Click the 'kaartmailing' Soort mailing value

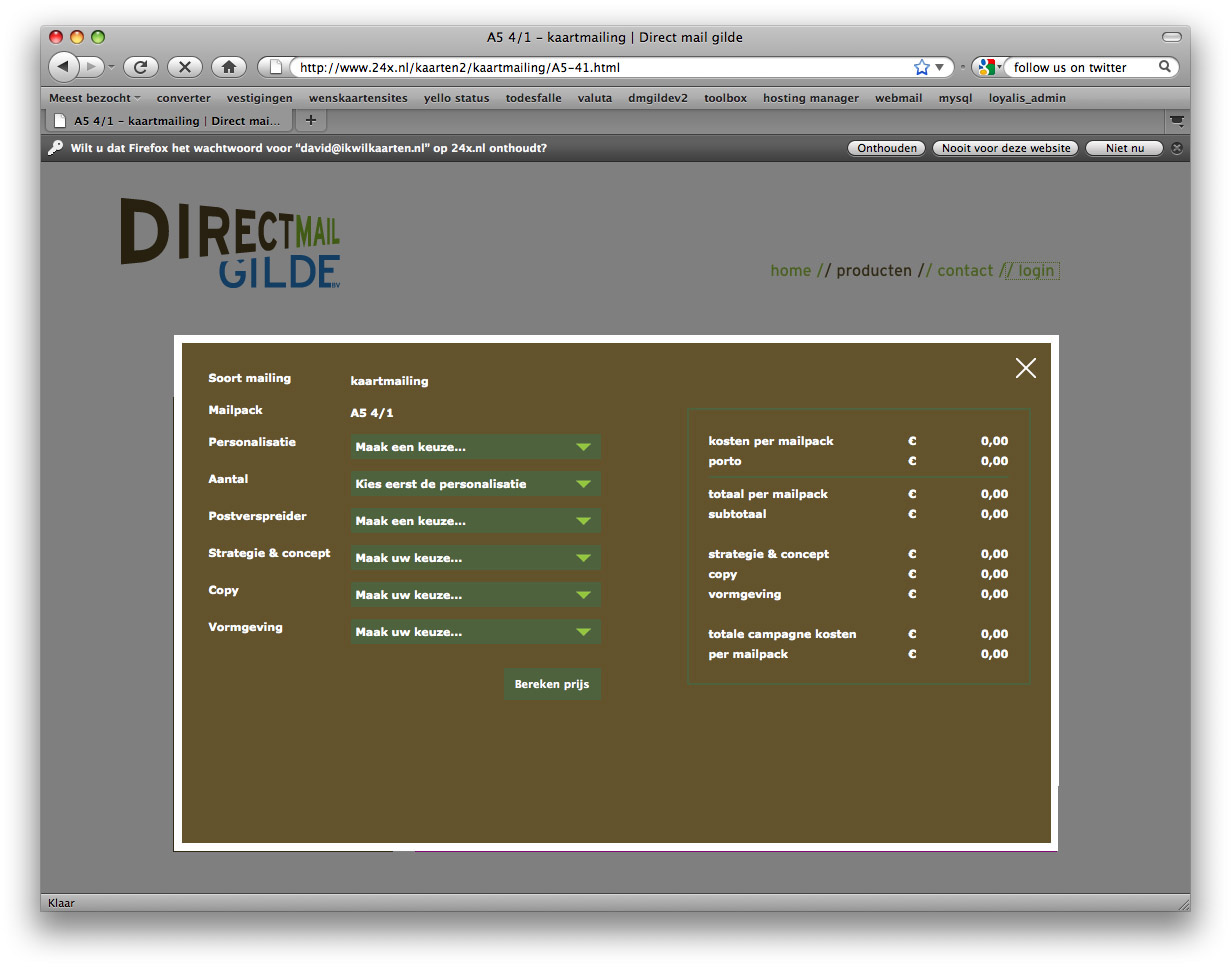[389, 381]
